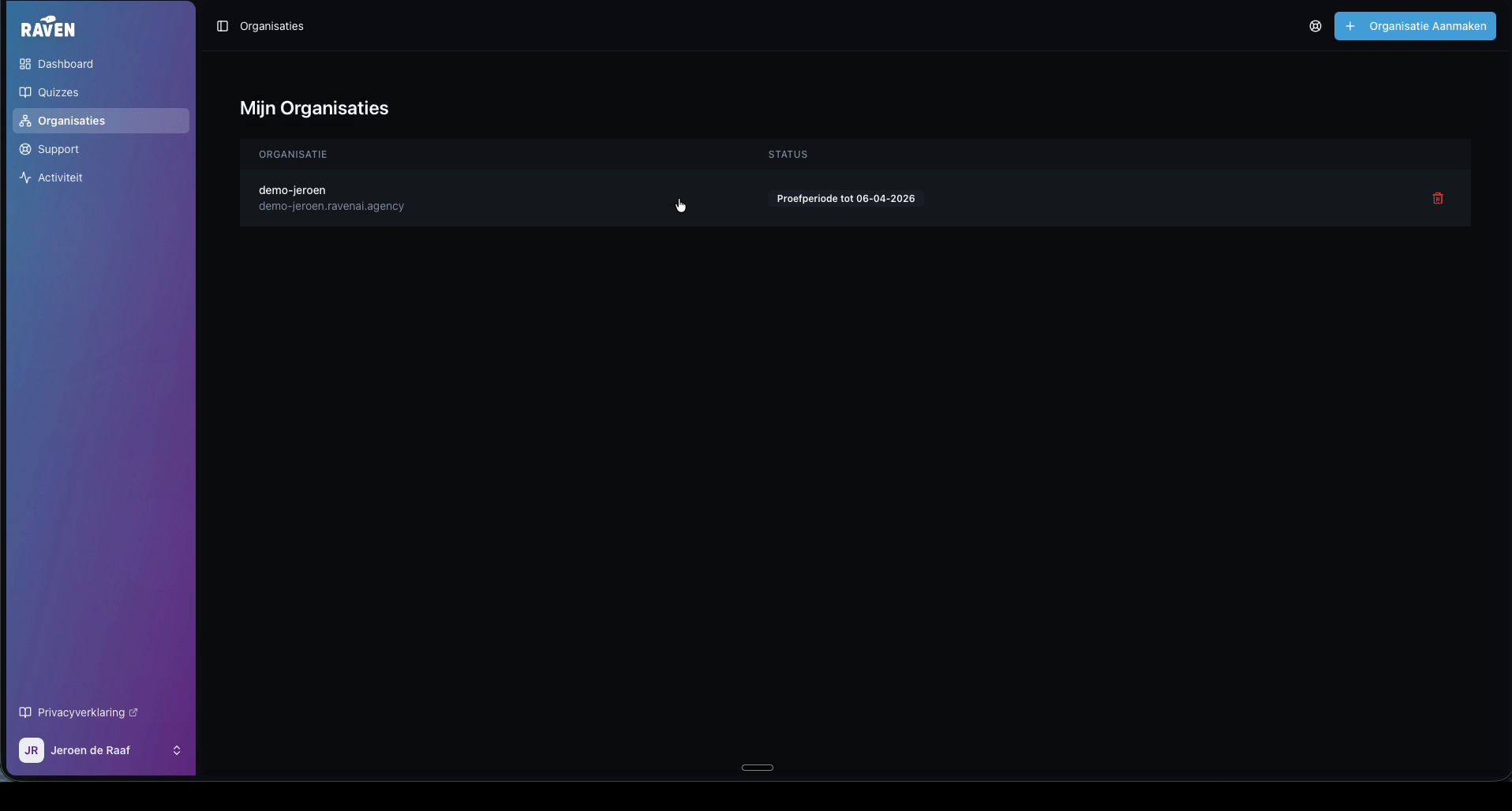This screenshot has width=1512, height=811.
Task: Click the demo-jeroen.ravenai.agency domain text
Action: click(x=331, y=206)
